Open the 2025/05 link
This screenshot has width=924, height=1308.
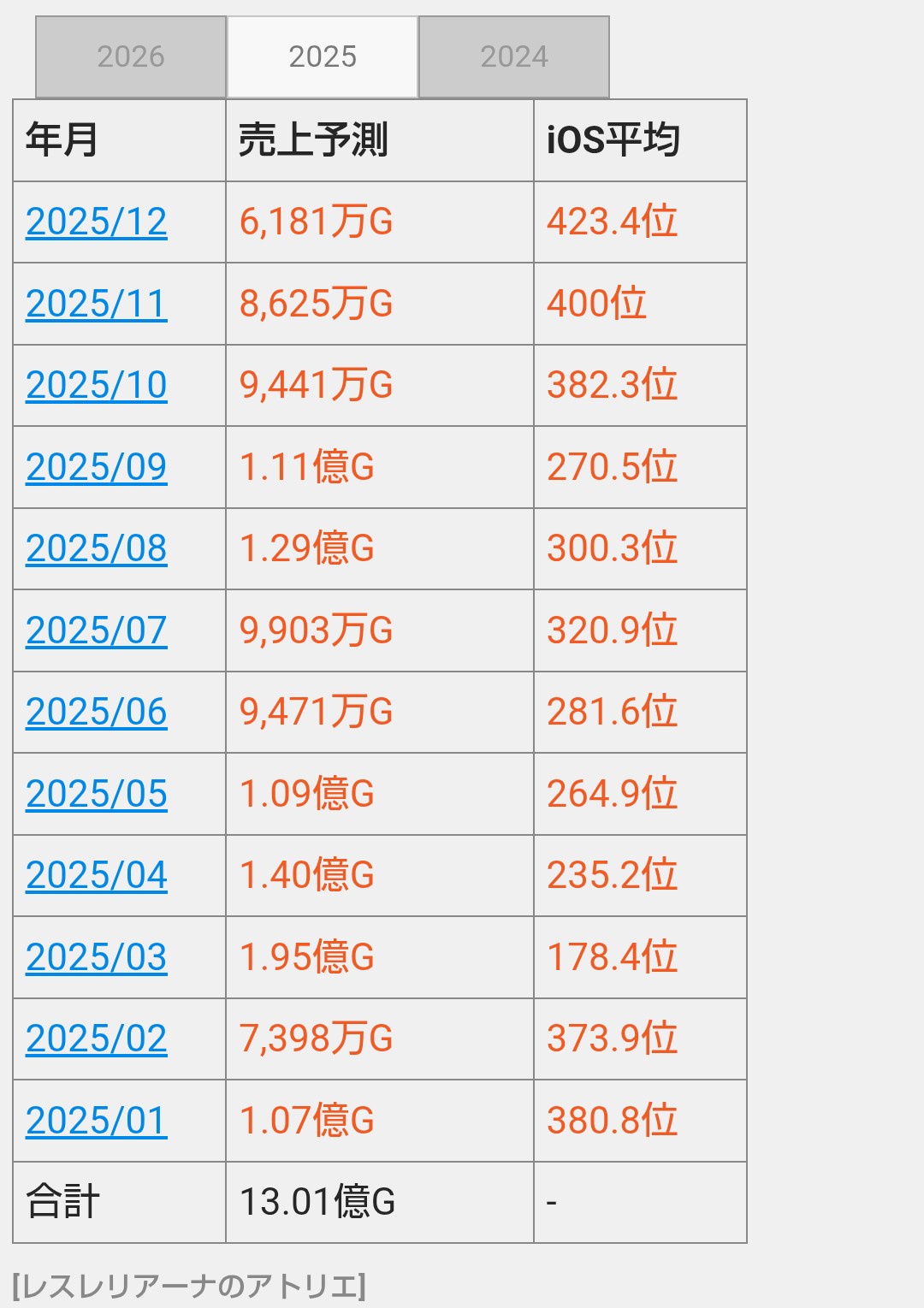click(97, 794)
